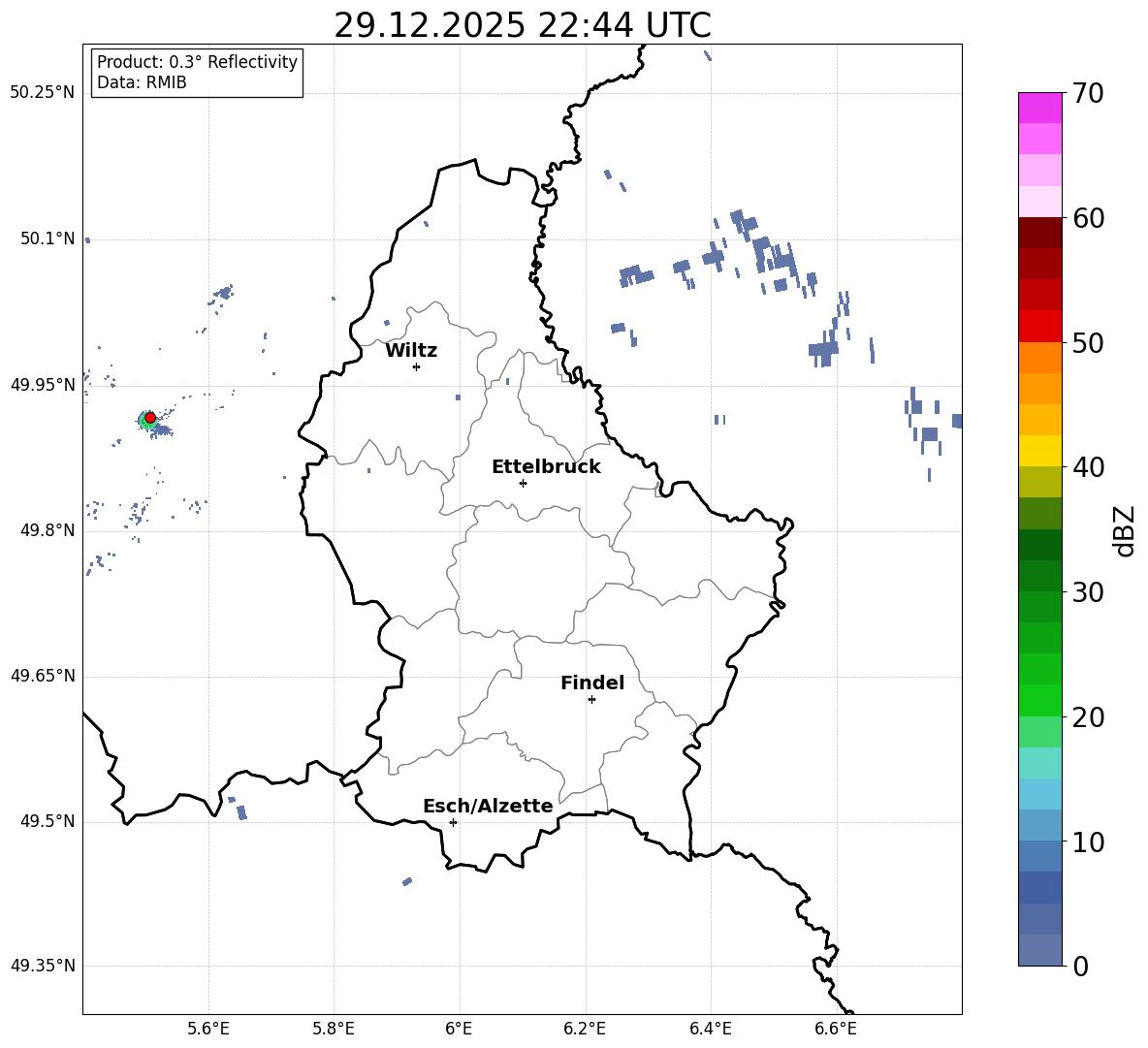Screen dimensions: 1148x1048
Task: Click the colorbar label 50
Action: coord(1088,343)
